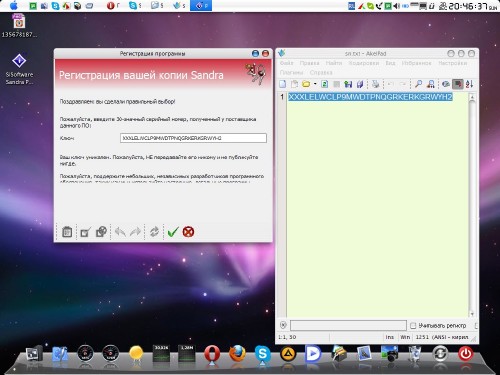Viewport: 500px width, 375px height.
Task: Toggle the highlighted dark toolbar button in AkelPad
Action: pos(458,84)
